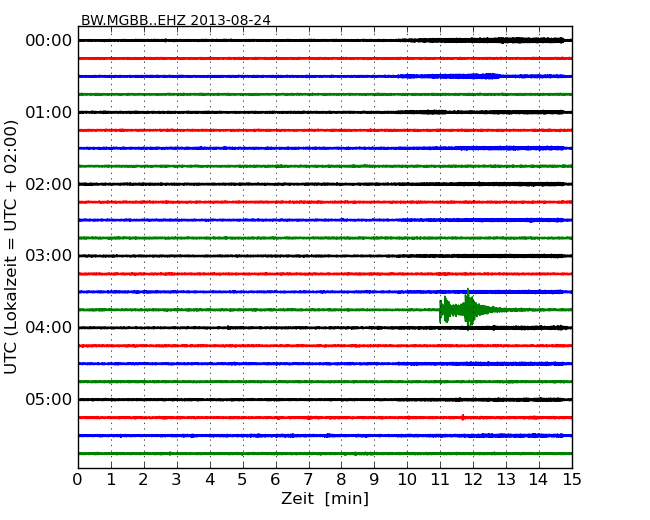Screen dimensions: 650x520
Task: Click the y-axis label UTC Lokalzeit
Action: coord(11,247)
